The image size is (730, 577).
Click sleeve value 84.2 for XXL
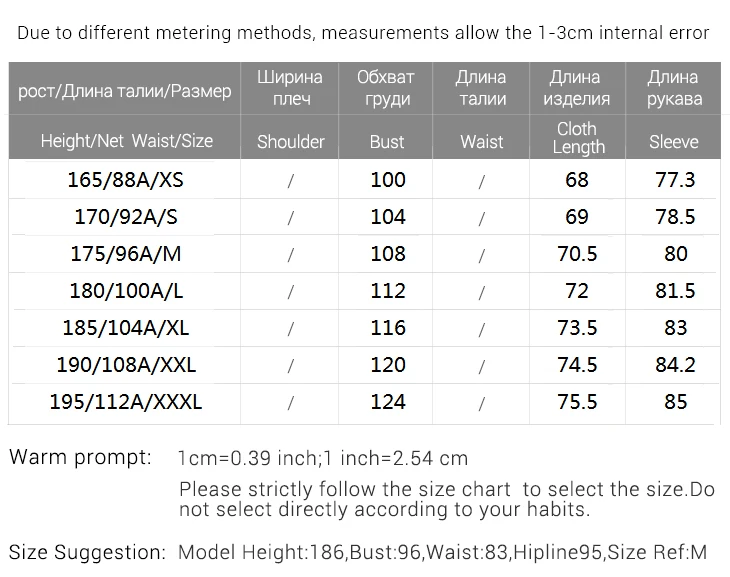675,365
